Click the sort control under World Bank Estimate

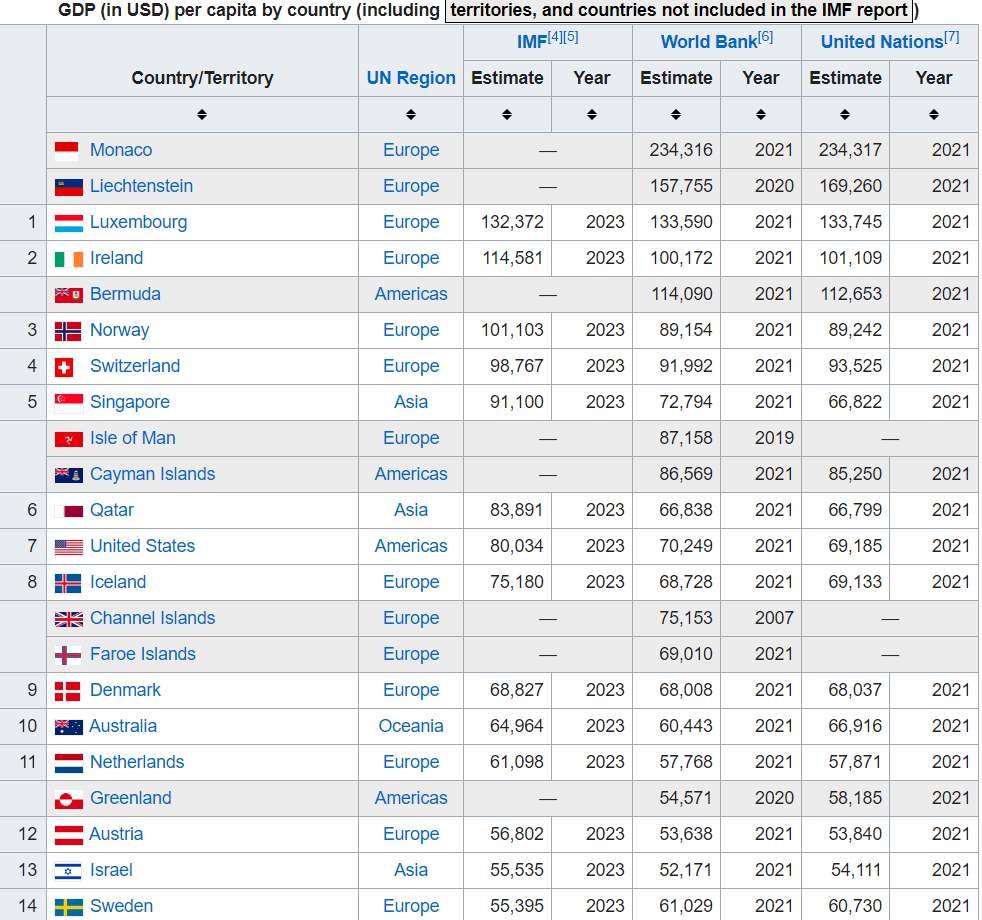tap(676, 114)
